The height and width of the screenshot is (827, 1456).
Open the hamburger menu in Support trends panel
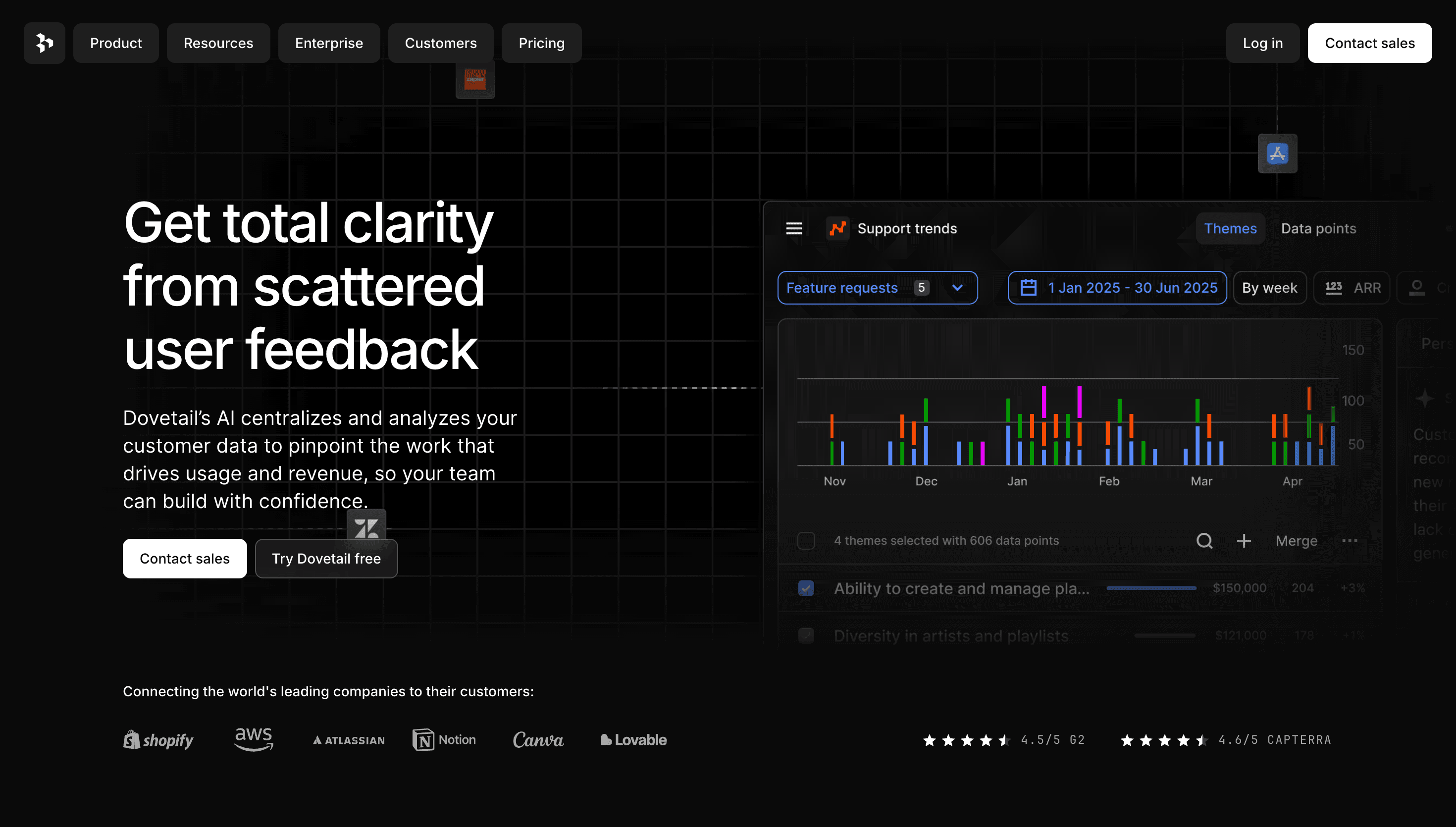click(794, 228)
